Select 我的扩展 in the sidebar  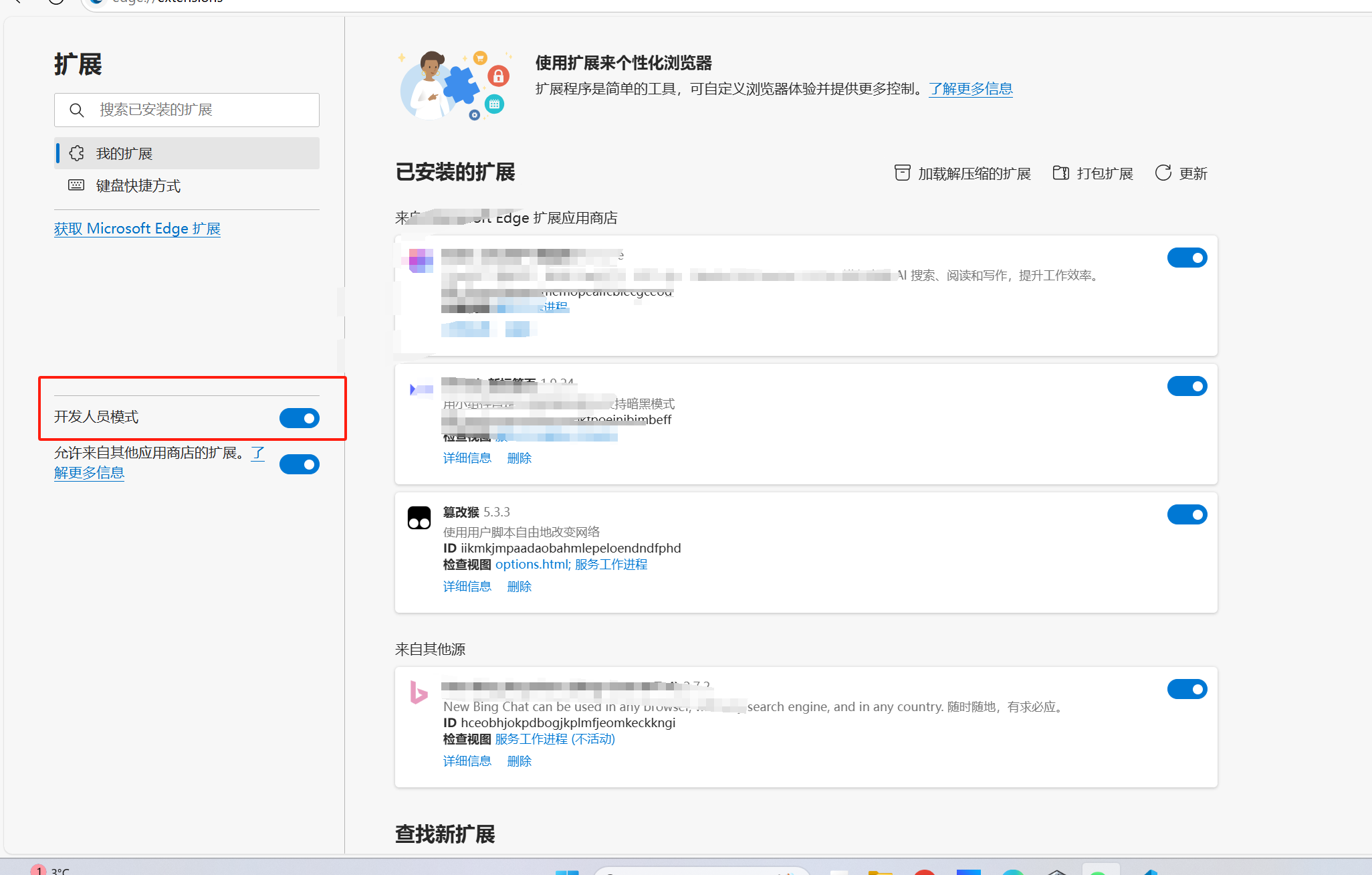(124, 153)
